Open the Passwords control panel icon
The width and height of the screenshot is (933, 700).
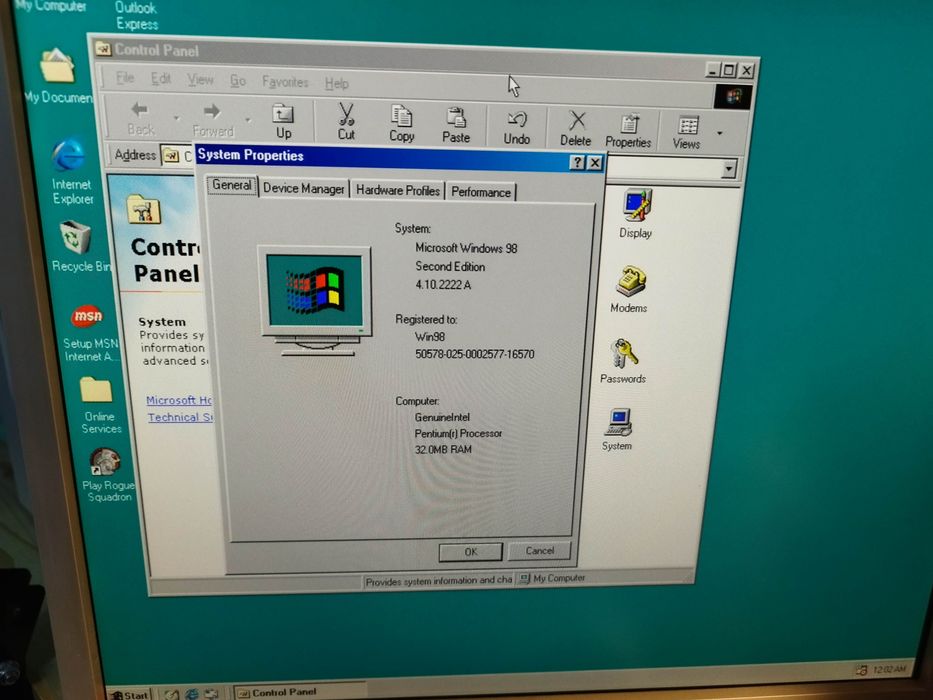click(x=623, y=361)
